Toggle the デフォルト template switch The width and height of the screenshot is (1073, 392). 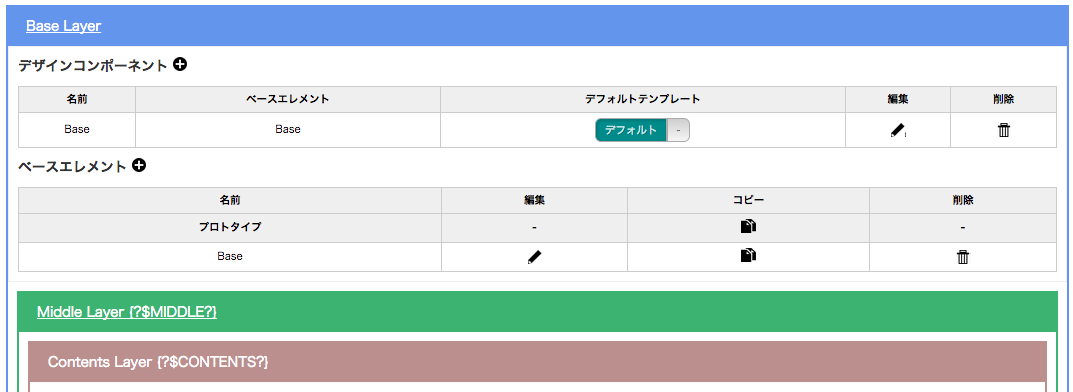pyautogui.click(x=642, y=130)
